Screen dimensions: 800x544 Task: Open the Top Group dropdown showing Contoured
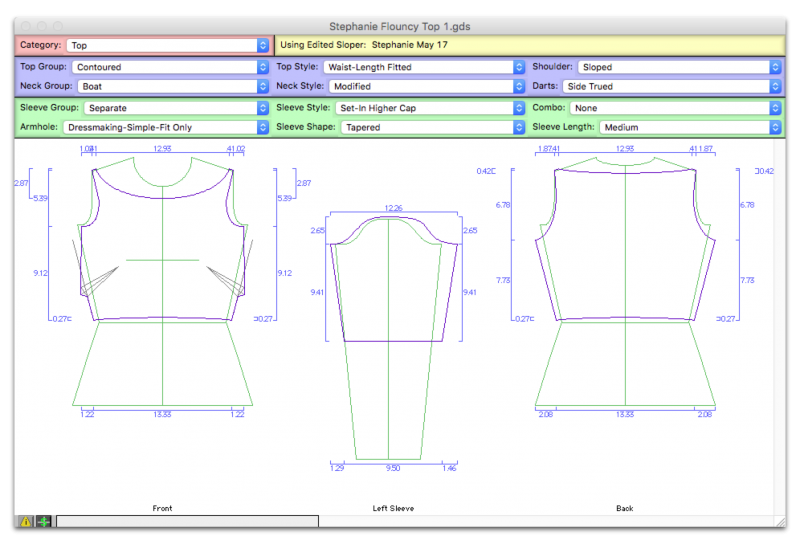(170, 67)
